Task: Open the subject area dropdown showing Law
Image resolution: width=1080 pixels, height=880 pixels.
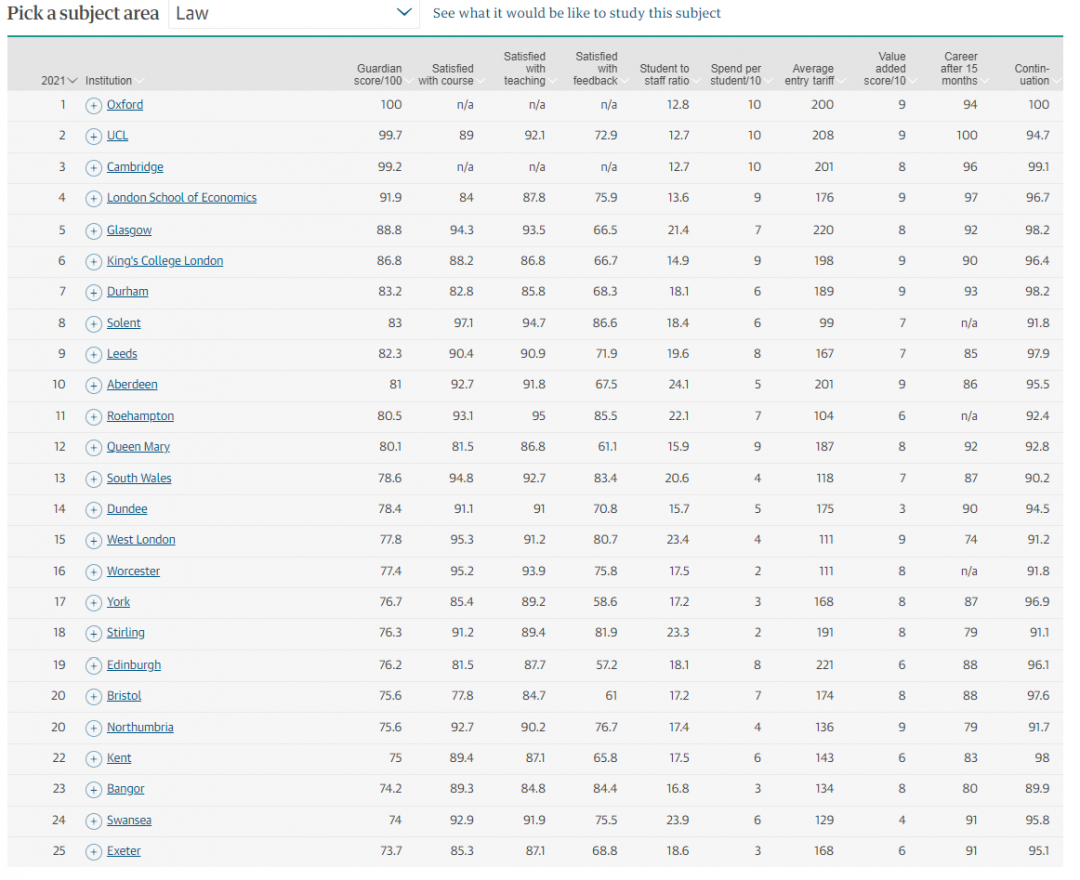Action: pos(293,13)
